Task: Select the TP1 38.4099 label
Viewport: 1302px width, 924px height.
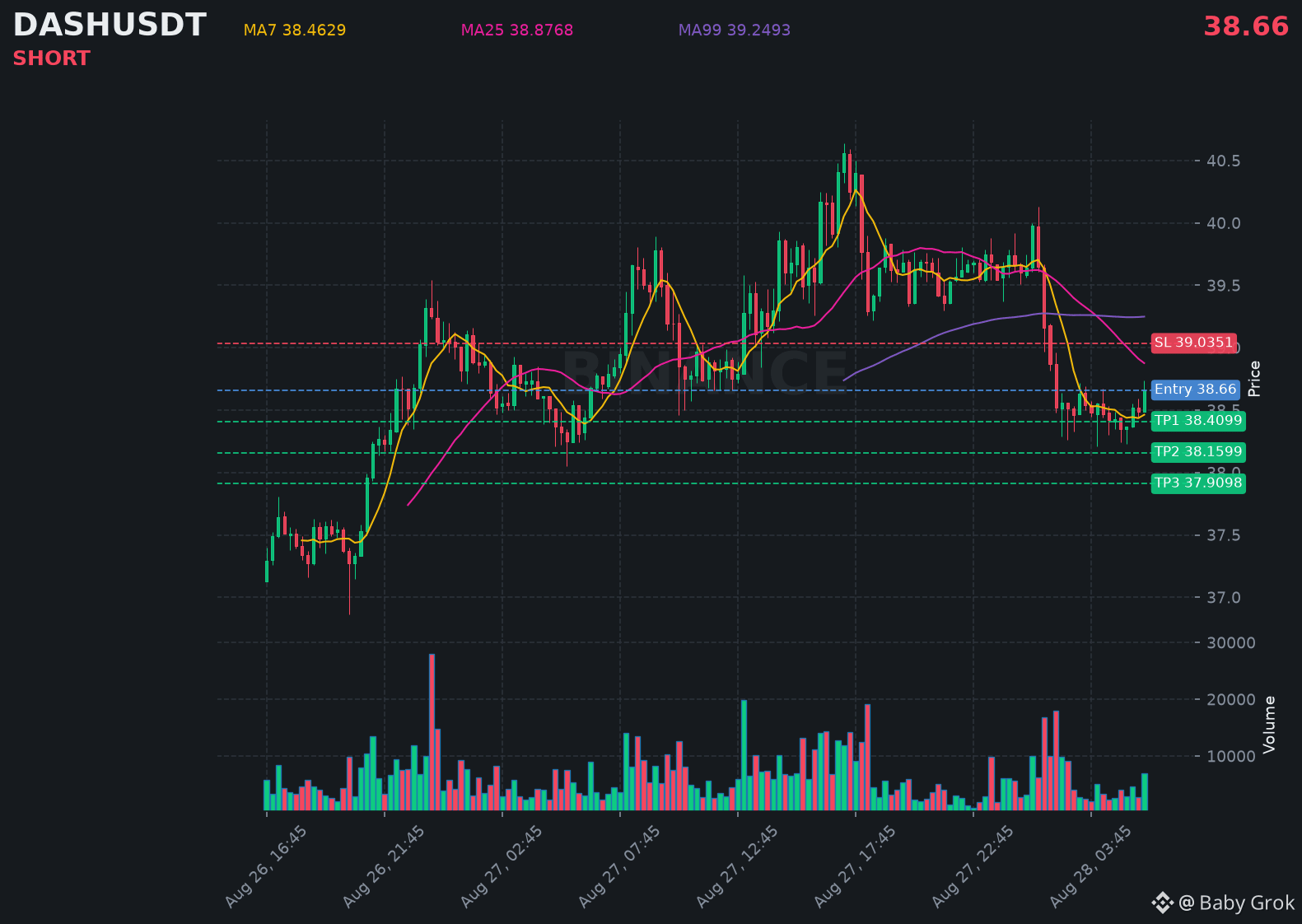Action: [x=1198, y=421]
